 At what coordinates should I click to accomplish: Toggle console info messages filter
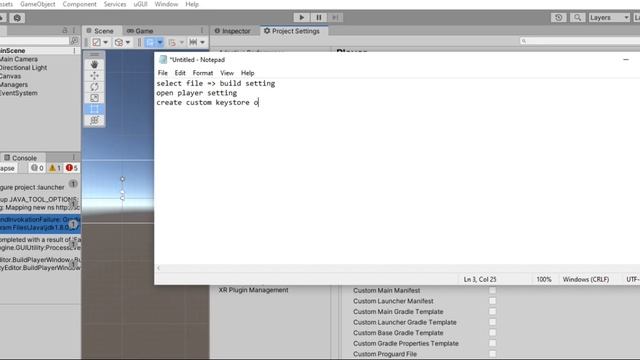click(x=37, y=168)
